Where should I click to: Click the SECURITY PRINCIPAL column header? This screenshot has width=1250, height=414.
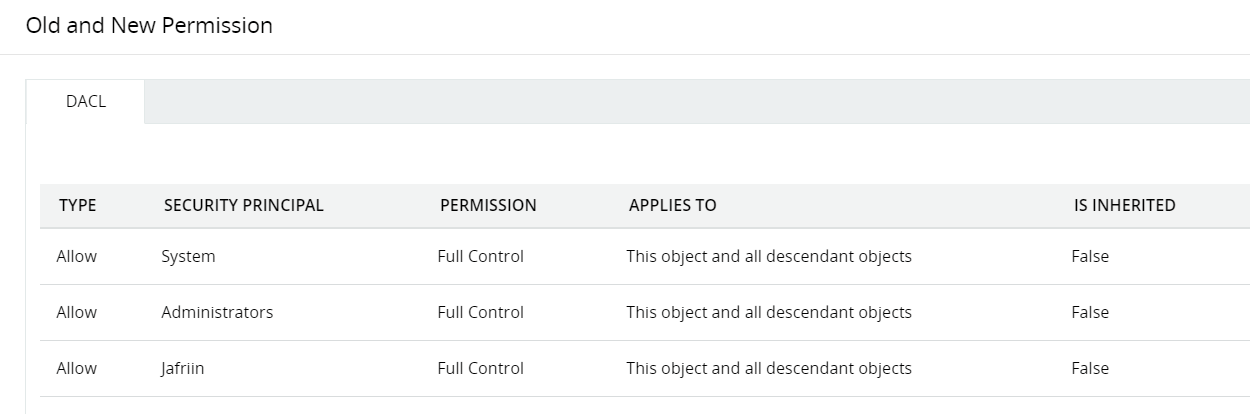(243, 205)
